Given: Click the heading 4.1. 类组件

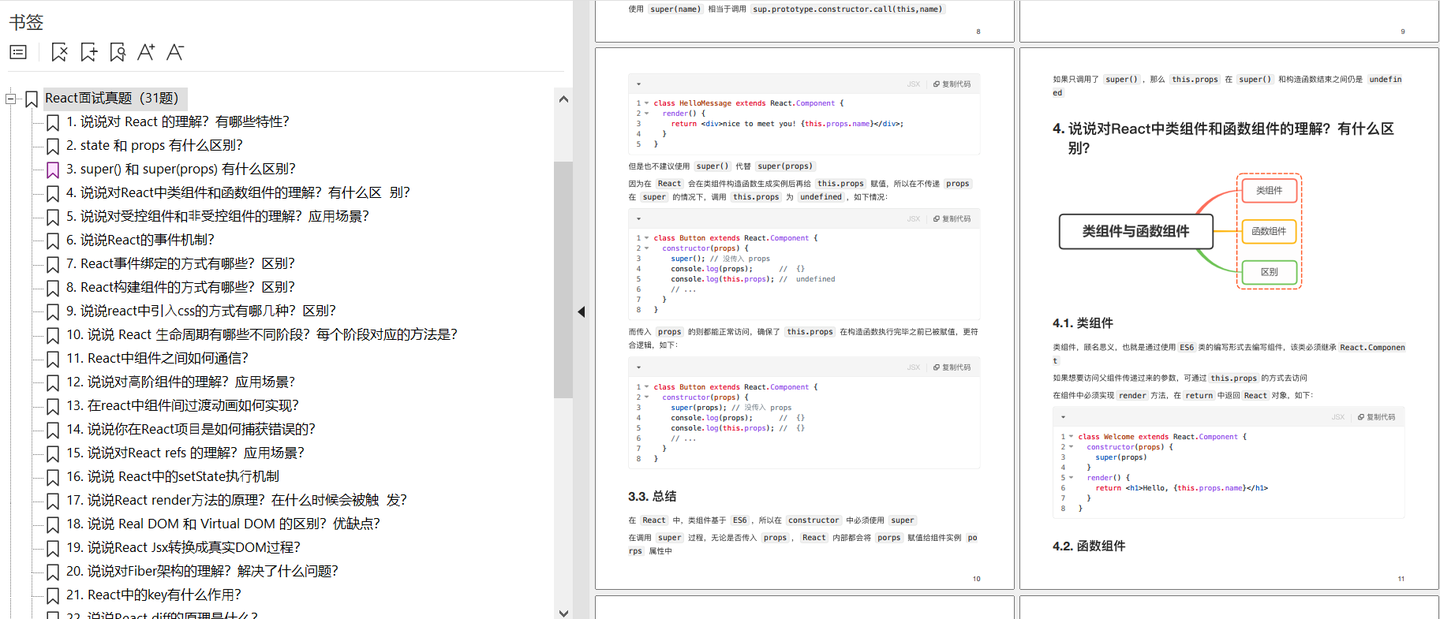Looking at the screenshot, I should (x=1083, y=323).
